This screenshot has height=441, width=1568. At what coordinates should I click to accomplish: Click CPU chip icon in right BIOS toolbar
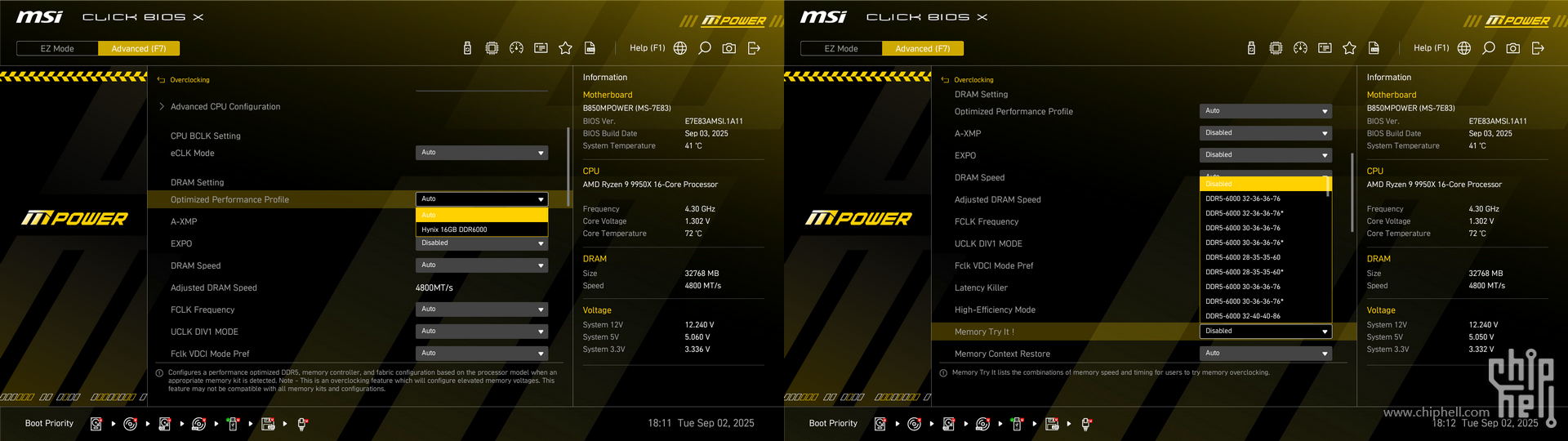[x=1276, y=48]
